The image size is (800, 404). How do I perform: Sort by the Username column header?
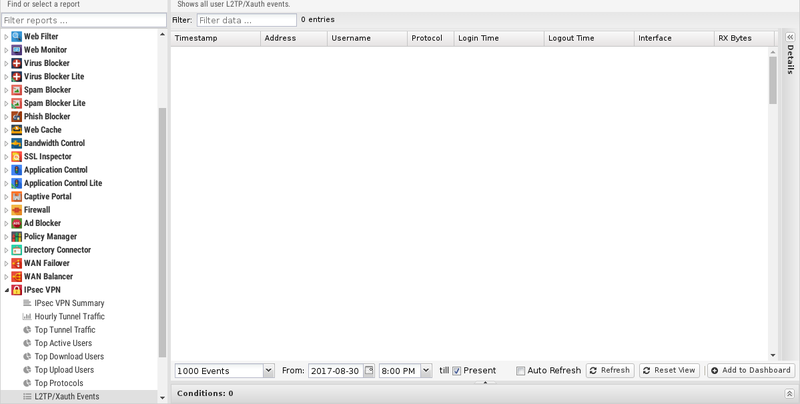(x=367, y=38)
